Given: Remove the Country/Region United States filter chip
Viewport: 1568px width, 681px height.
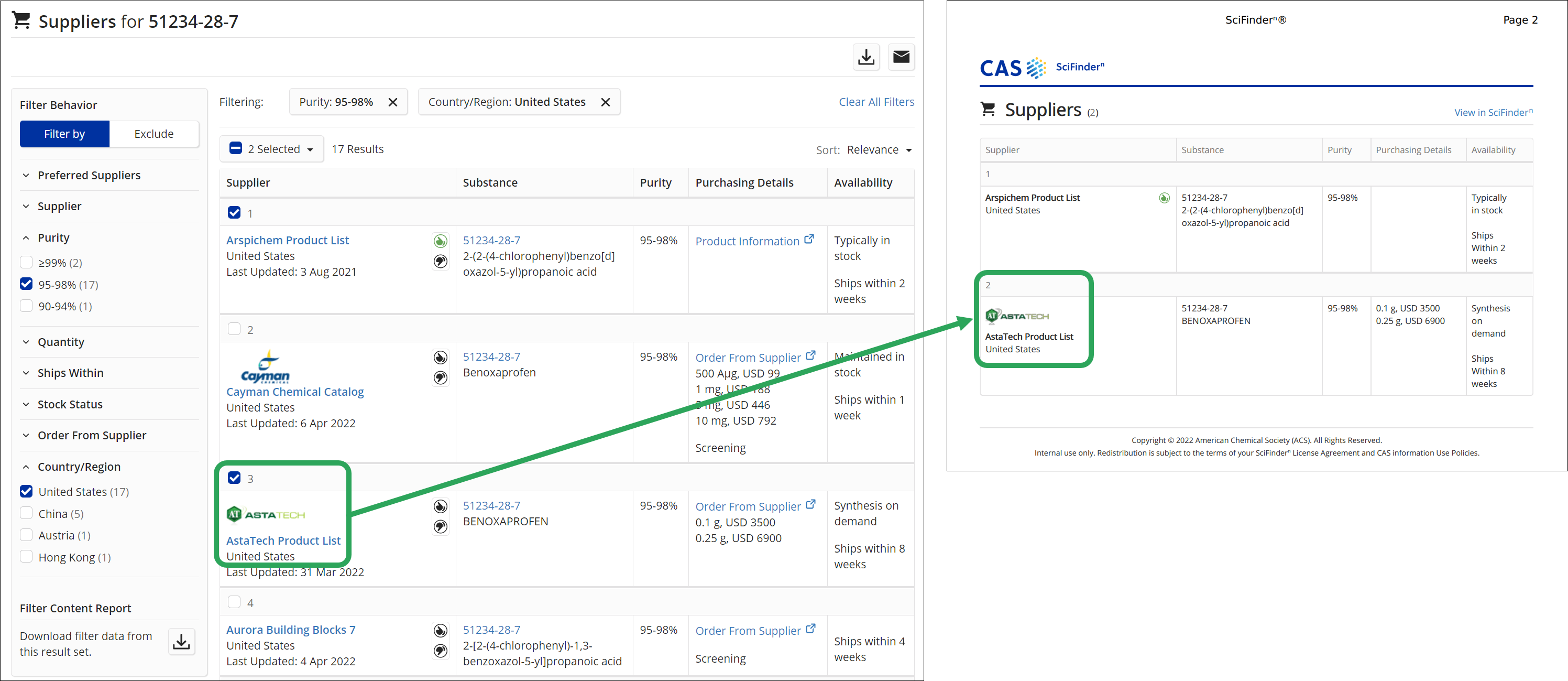Looking at the screenshot, I should [605, 102].
